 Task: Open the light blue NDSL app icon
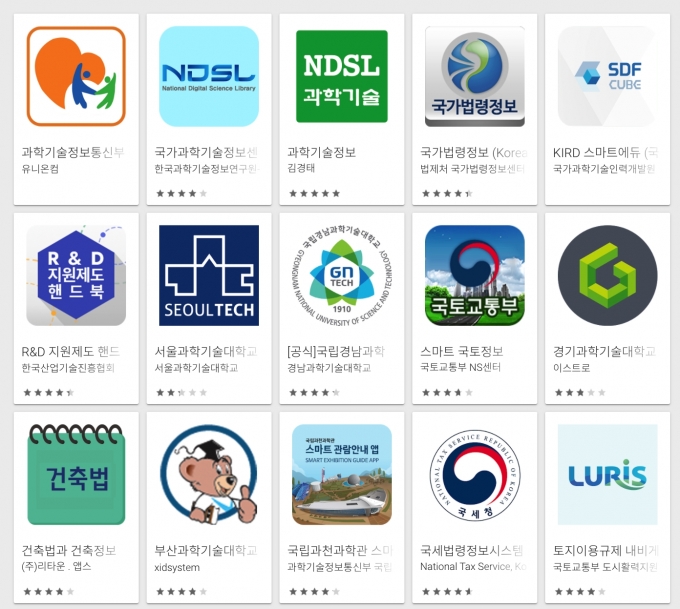(209, 76)
